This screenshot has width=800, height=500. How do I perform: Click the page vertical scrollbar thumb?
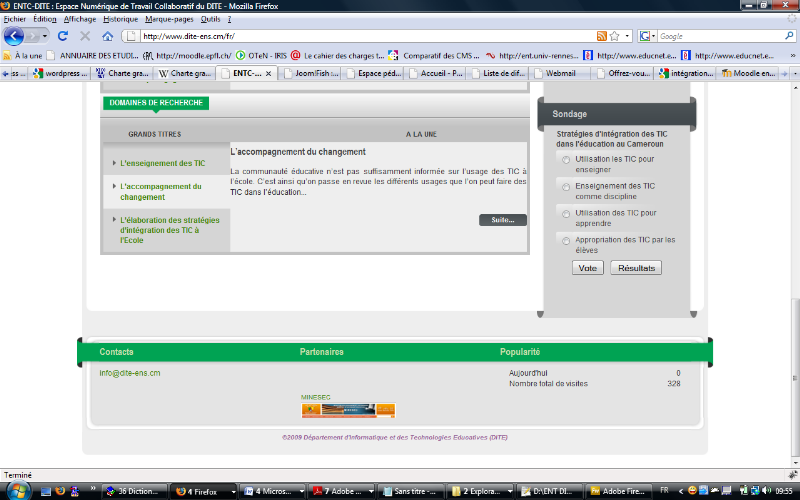(x=795, y=378)
